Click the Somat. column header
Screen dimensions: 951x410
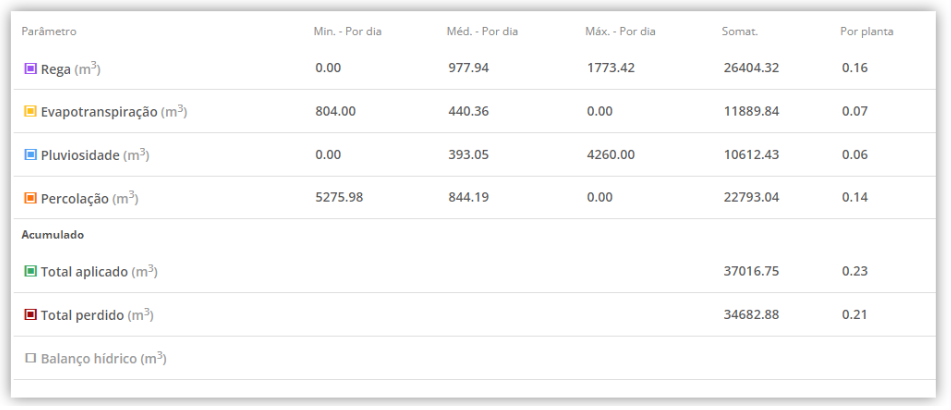coord(739,32)
